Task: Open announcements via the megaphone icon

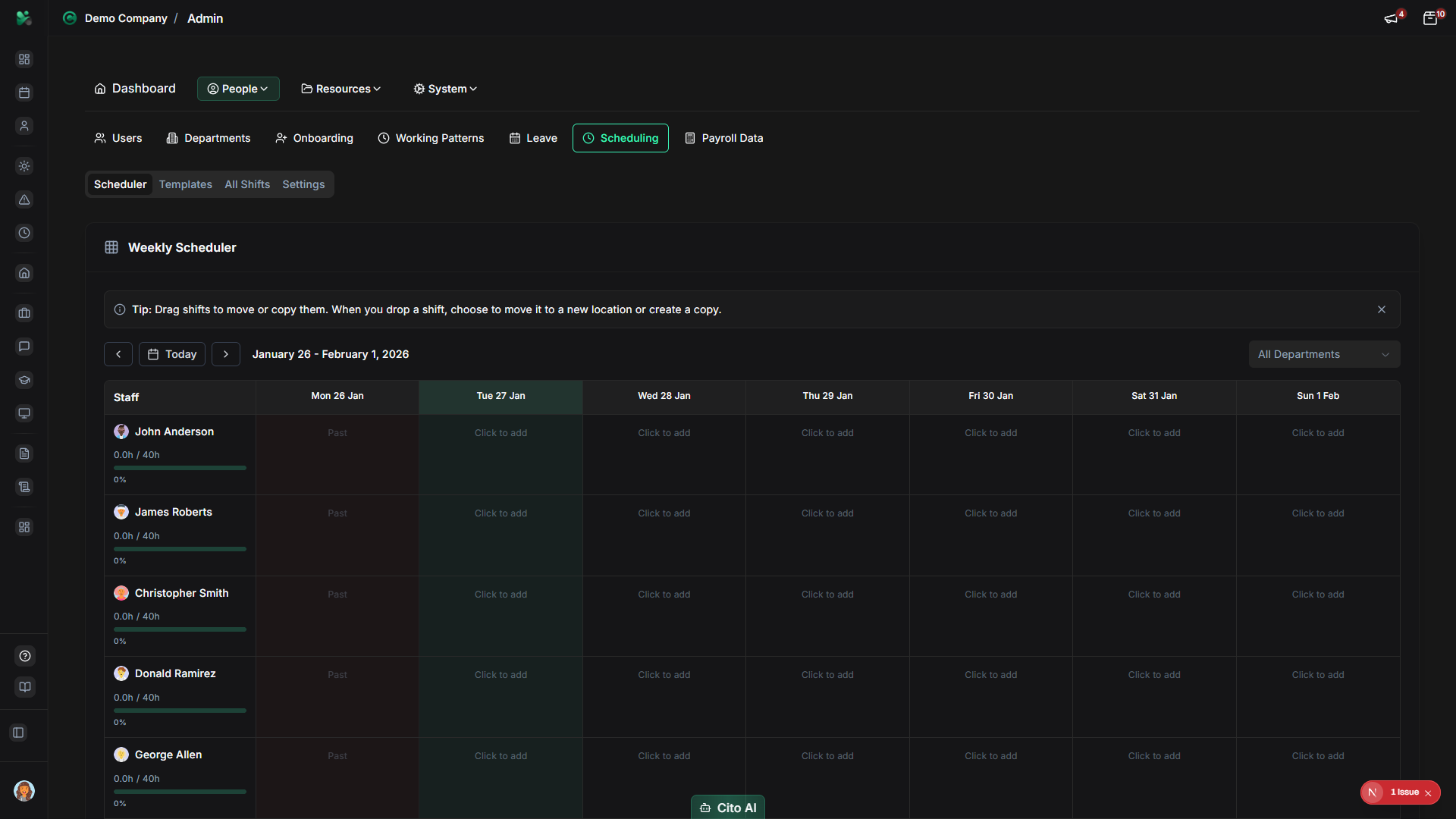Action: click(1392, 18)
